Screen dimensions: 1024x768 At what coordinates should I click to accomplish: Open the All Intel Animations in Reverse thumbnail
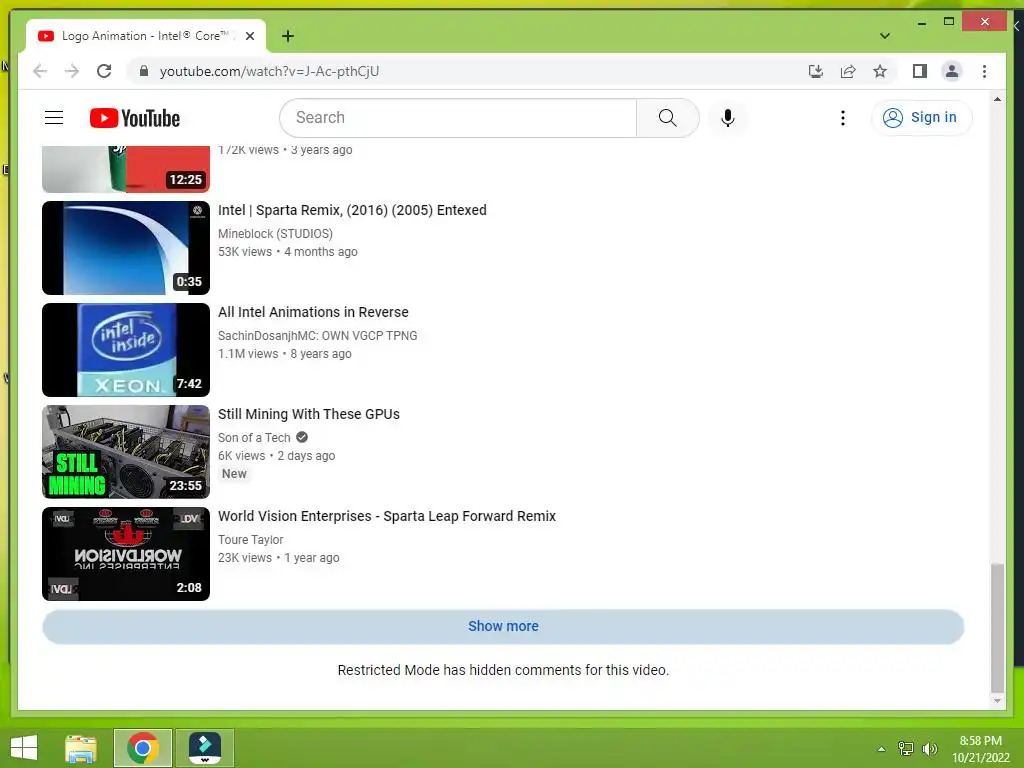pyautogui.click(x=126, y=349)
